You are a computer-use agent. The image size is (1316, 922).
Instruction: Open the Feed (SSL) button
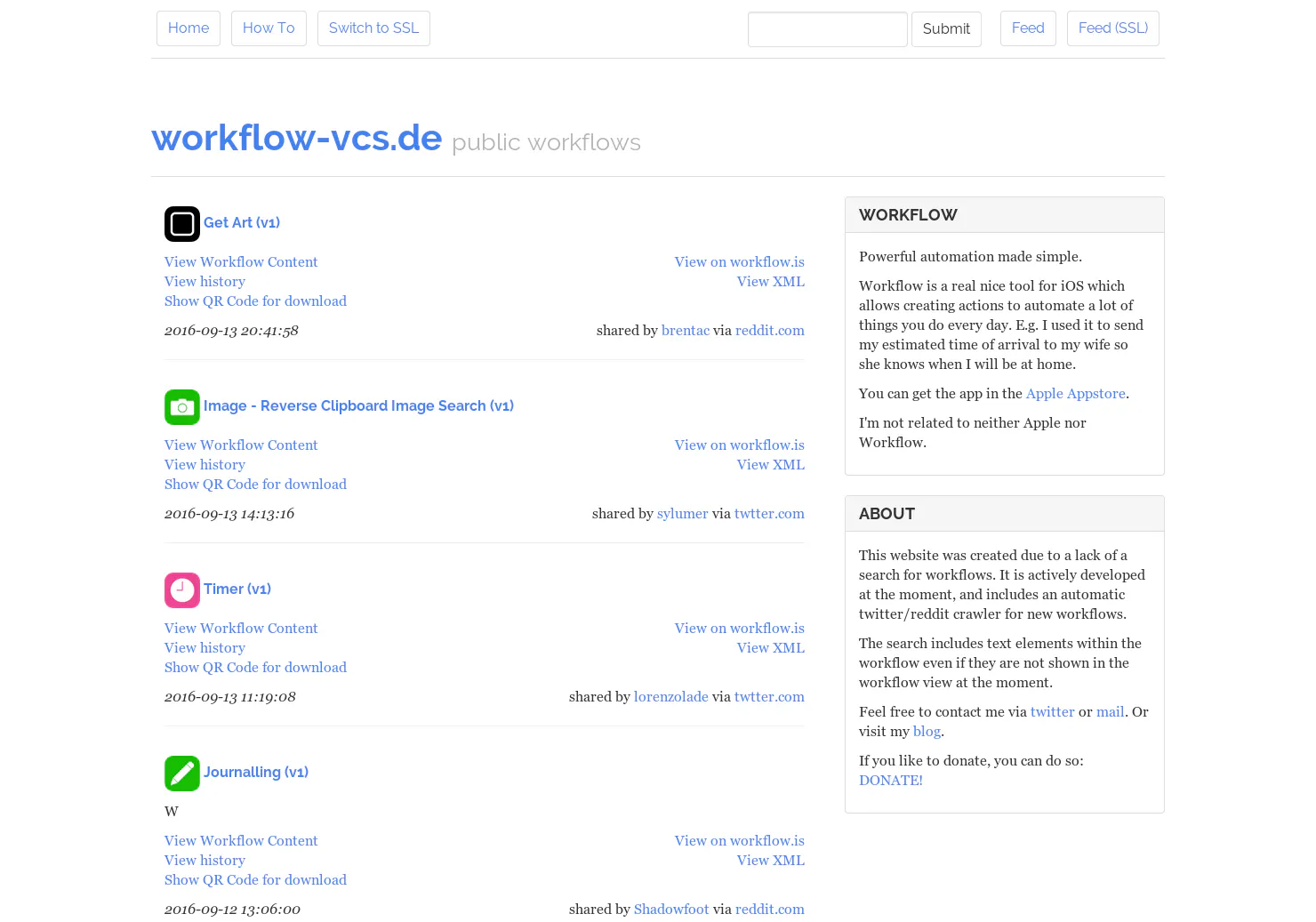click(1113, 28)
